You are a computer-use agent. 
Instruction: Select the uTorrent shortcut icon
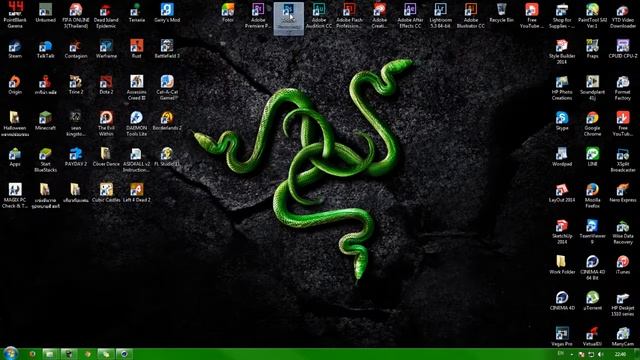pos(592,300)
